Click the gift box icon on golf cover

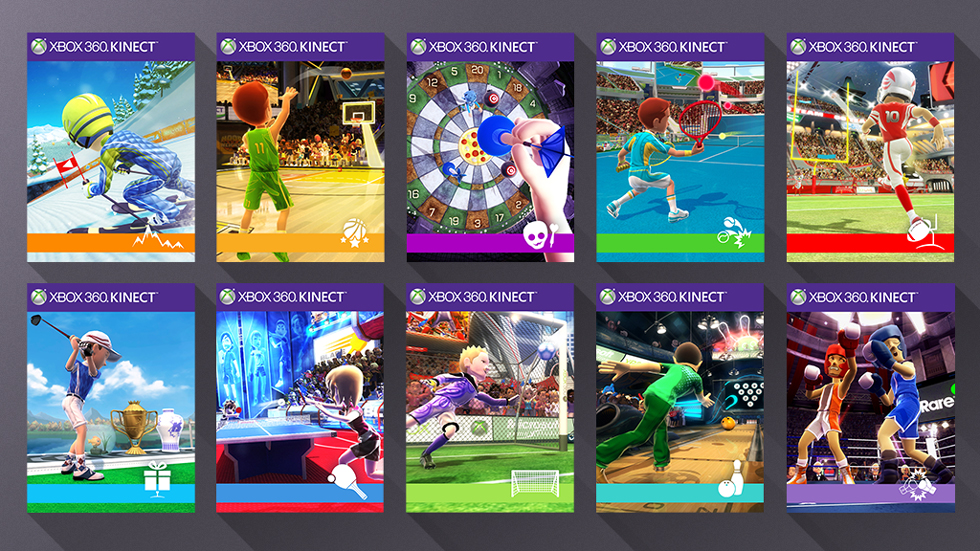157,479
